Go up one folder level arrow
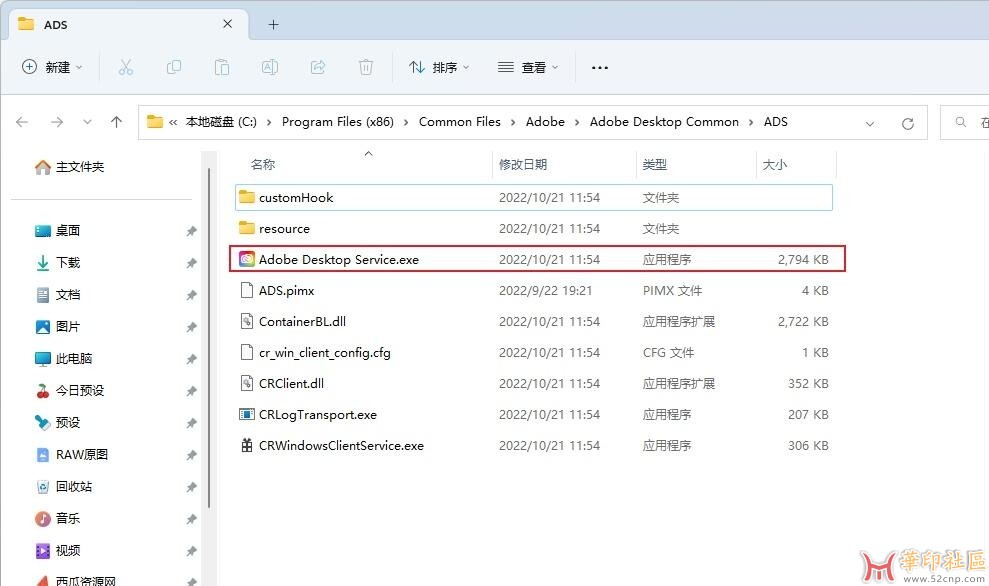This screenshot has width=989, height=586. tap(116, 122)
